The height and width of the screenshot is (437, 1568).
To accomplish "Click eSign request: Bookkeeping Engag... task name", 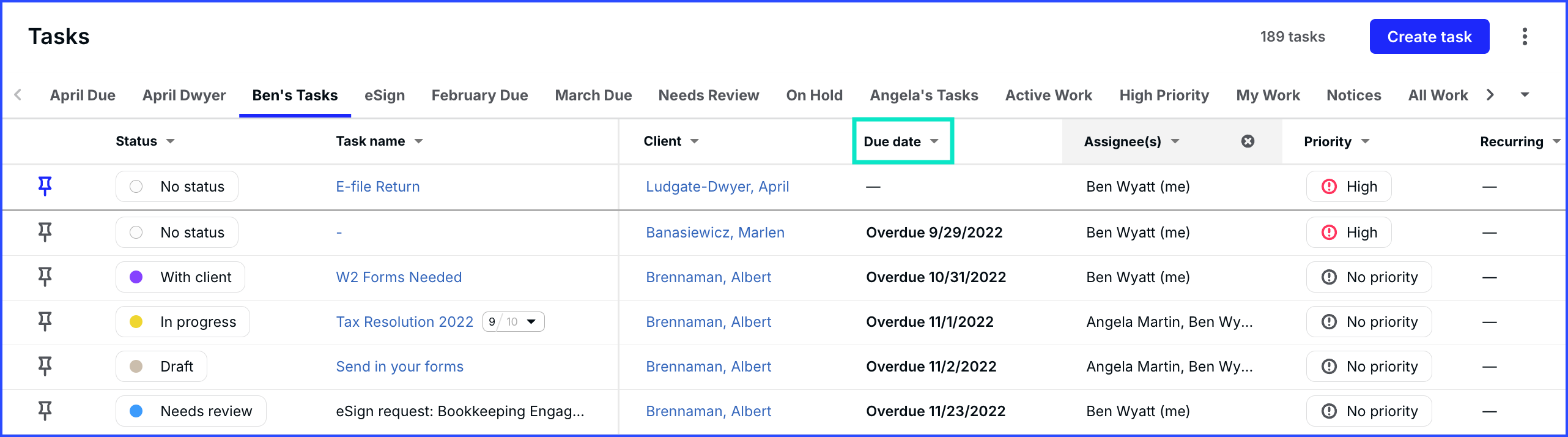I will (460, 411).
